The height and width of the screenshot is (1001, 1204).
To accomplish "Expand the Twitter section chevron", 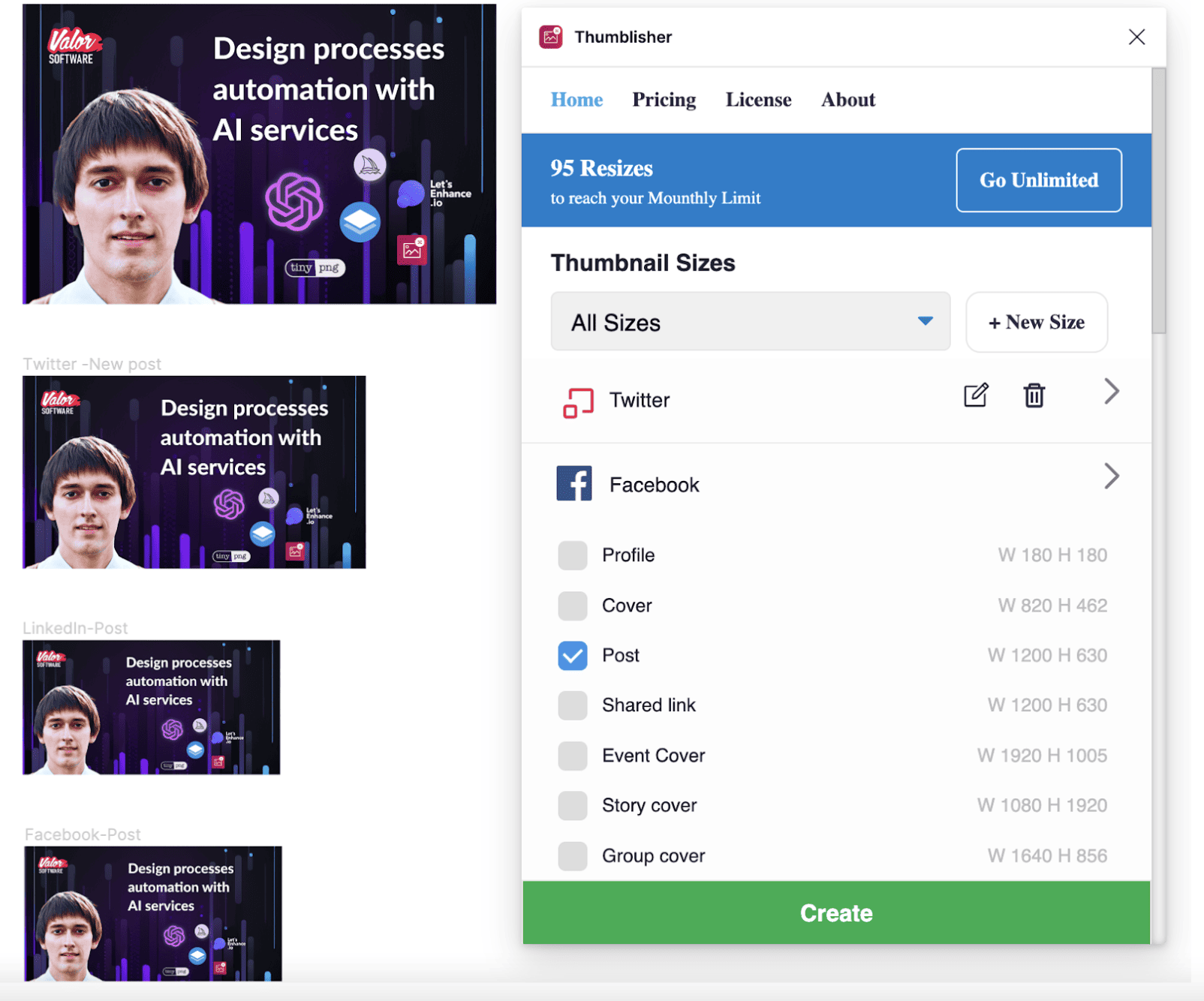I will tap(1112, 392).
